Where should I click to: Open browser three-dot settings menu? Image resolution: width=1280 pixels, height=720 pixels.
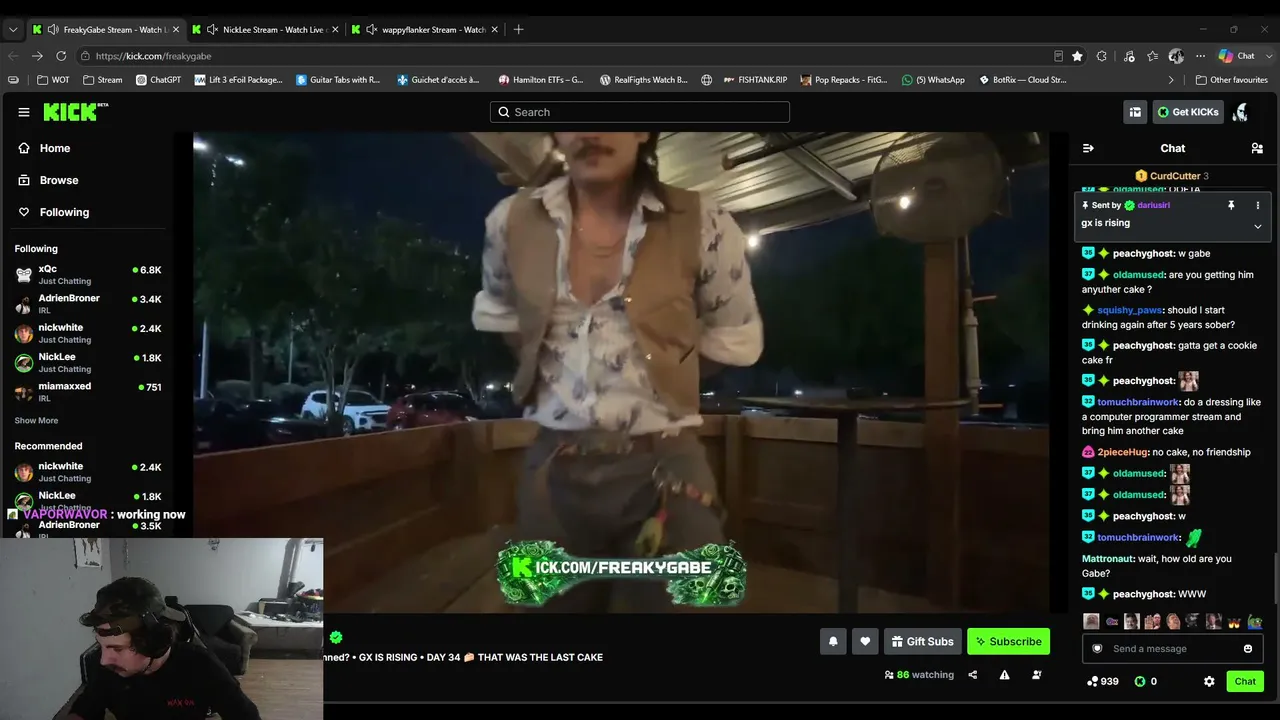tap(1200, 56)
